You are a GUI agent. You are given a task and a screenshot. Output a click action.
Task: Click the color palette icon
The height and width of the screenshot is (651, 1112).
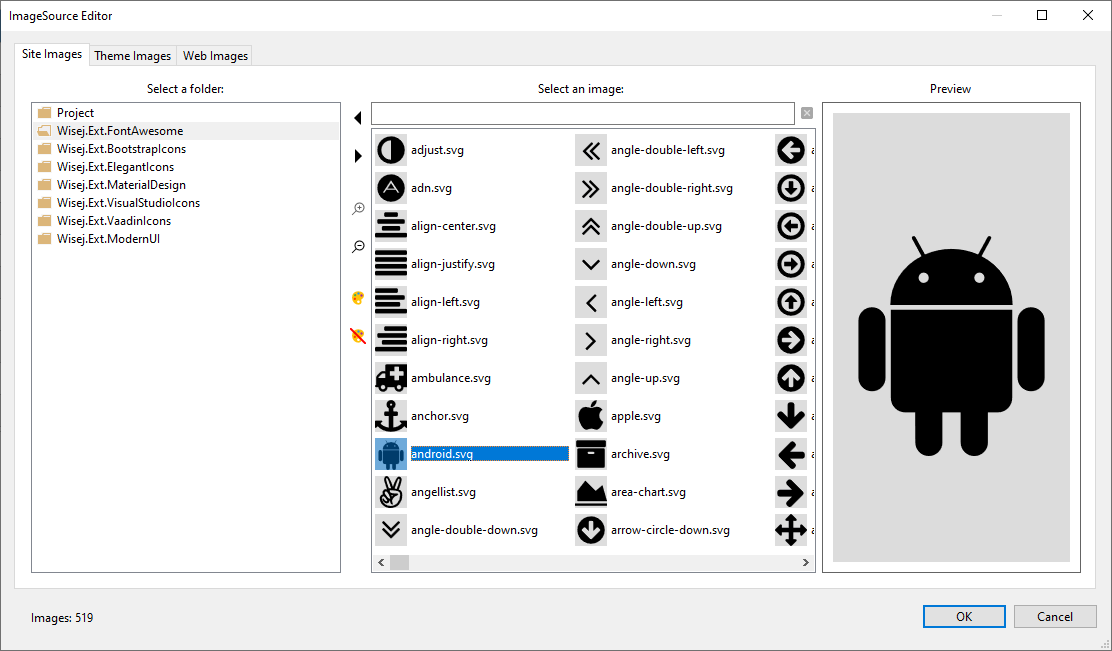[358, 298]
